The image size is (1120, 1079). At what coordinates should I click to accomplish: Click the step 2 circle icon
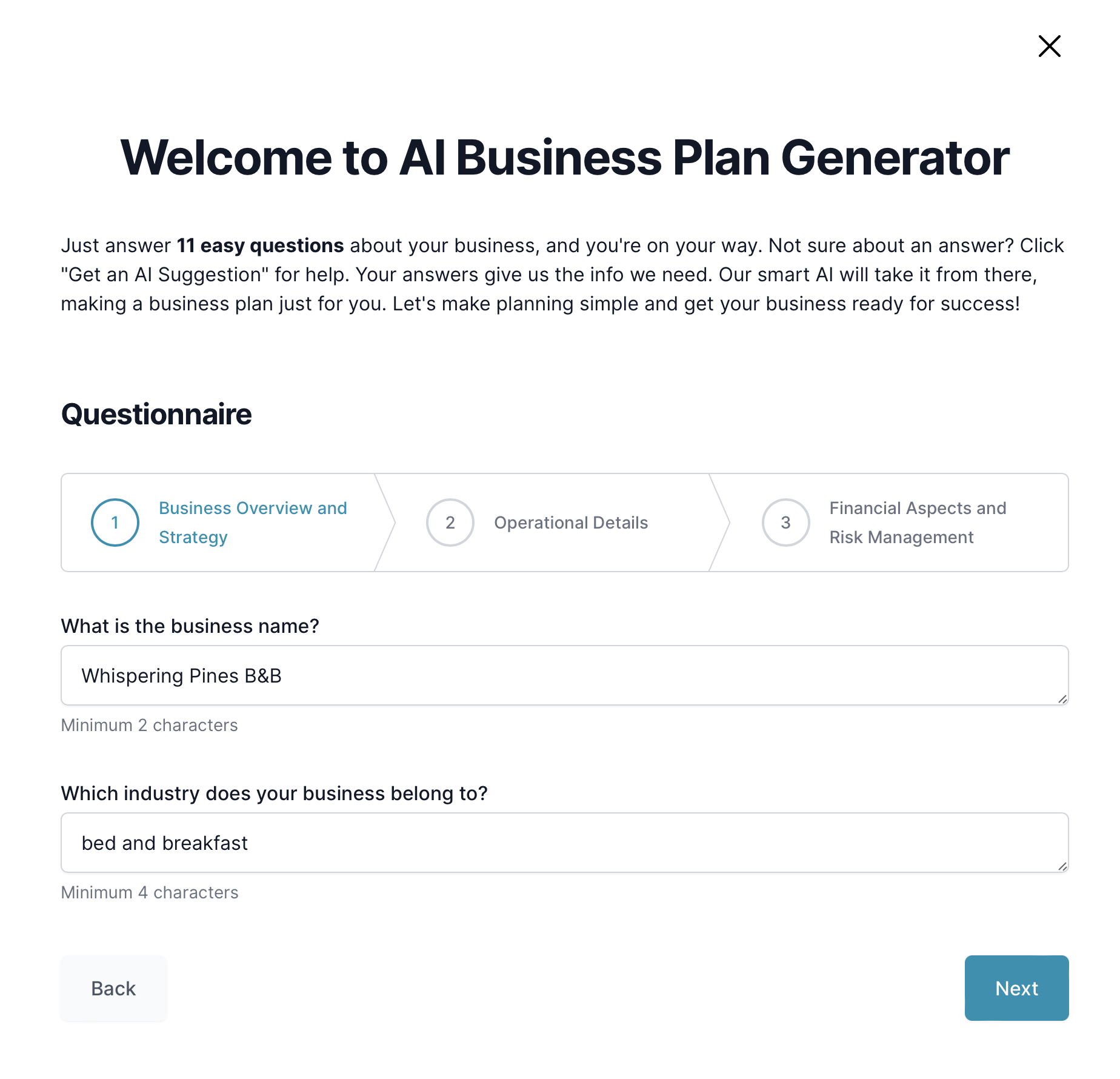[450, 523]
